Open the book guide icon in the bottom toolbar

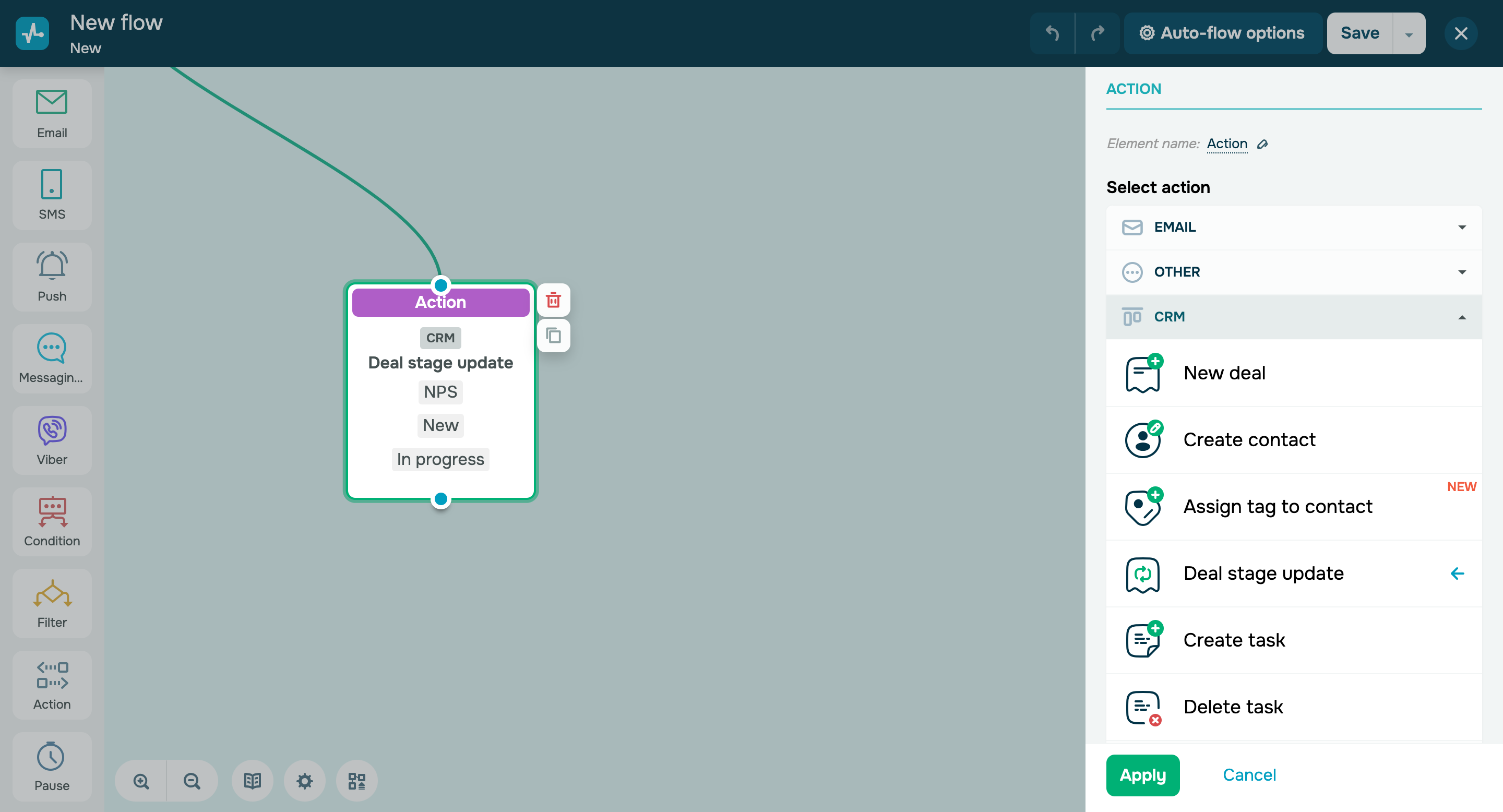coord(252,781)
